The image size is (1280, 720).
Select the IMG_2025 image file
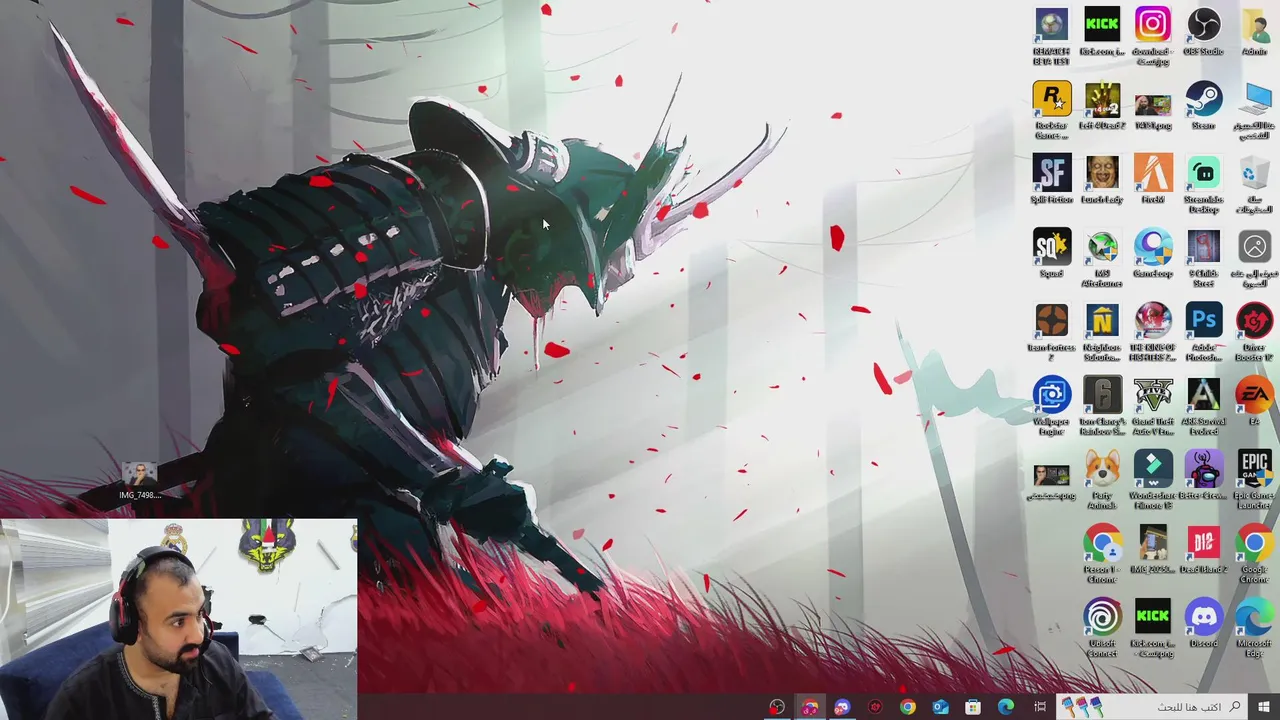tap(1153, 549)
